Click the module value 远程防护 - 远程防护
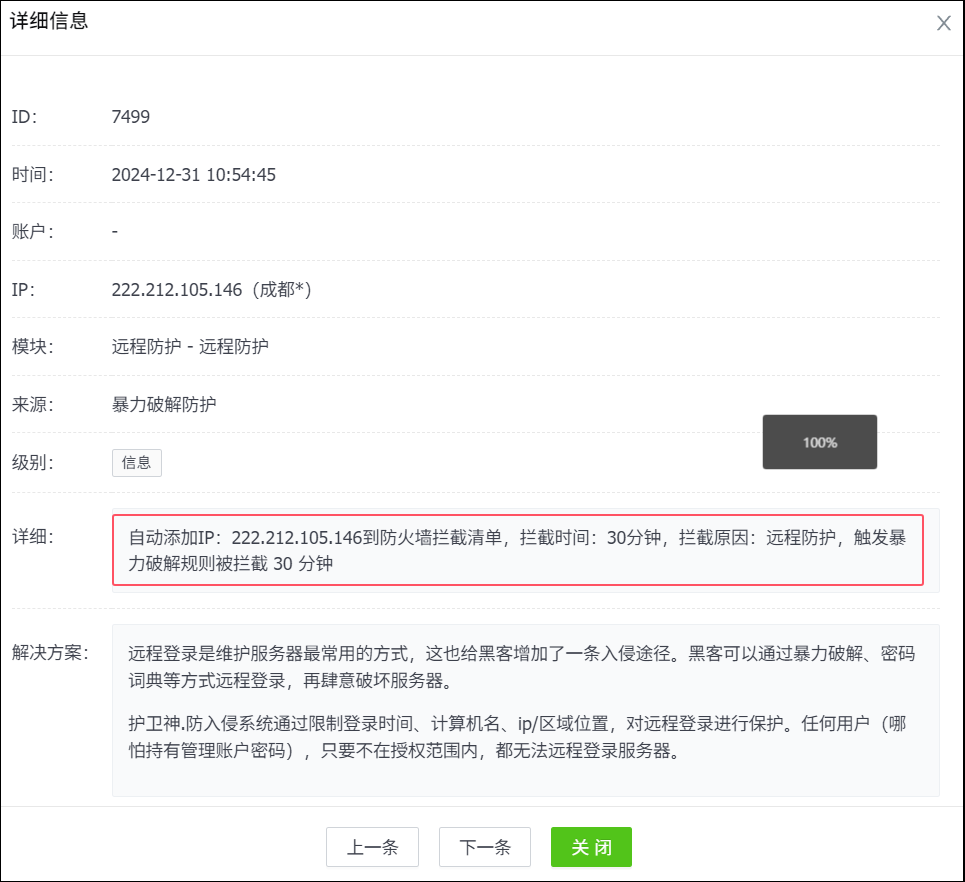This screenshot has height=882, width=965. click(190, 347)
